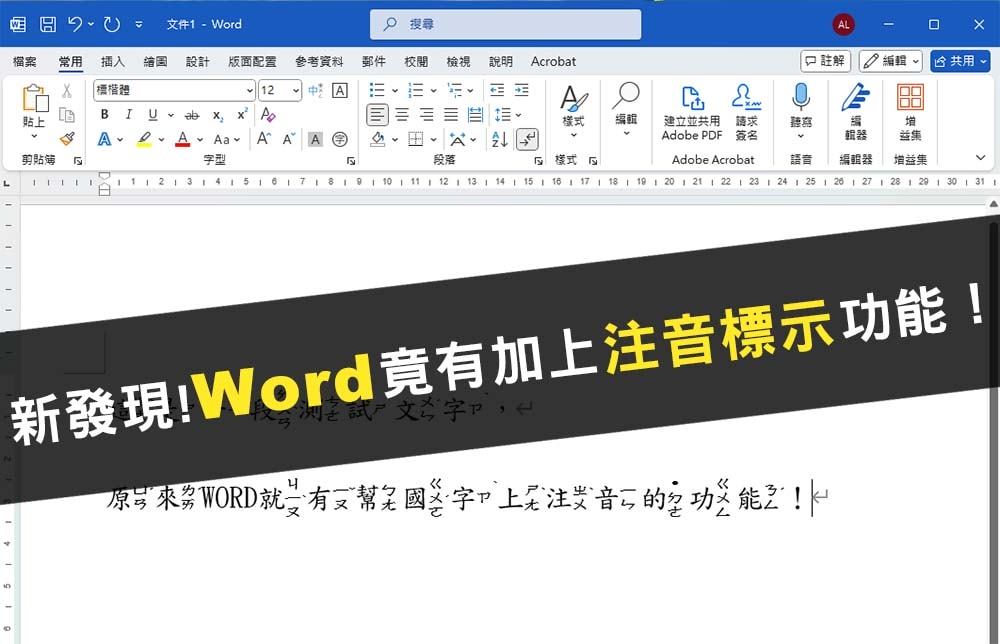Open the underline style dropdown arrow
This screenshot has width=1000, height=644.
coord(171,115)
